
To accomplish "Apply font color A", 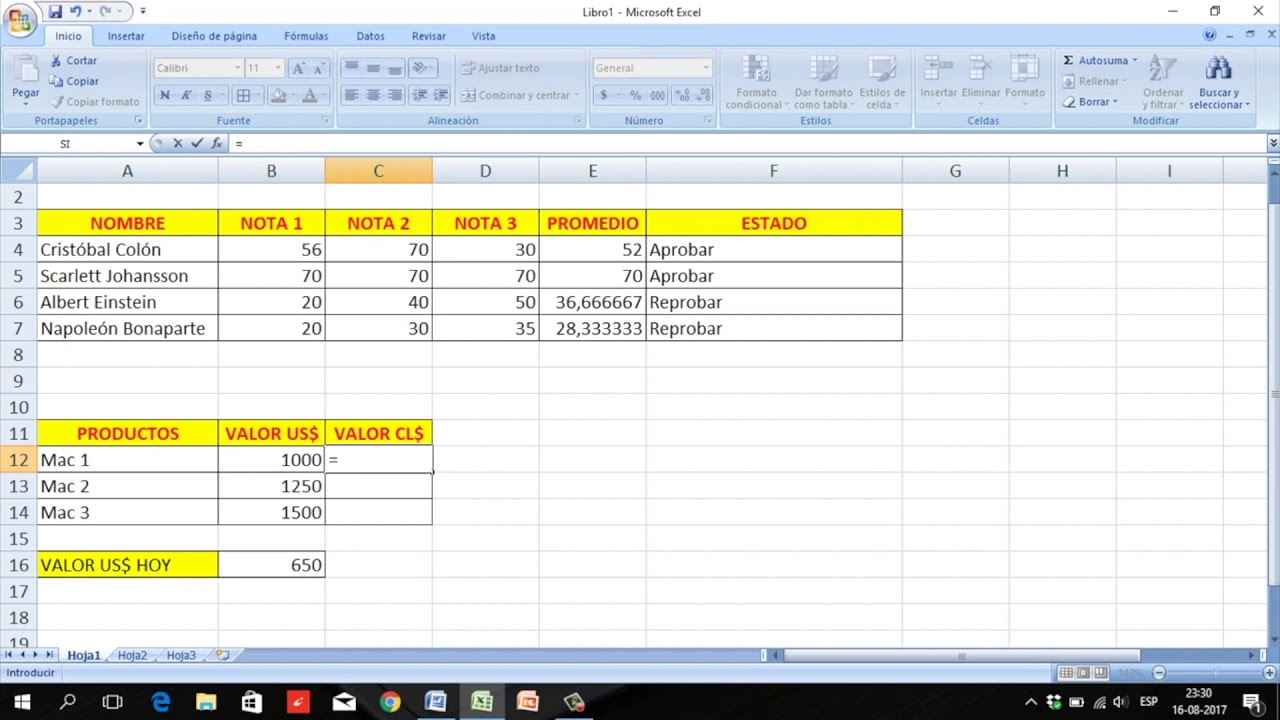I will click(x=310, y=96).
